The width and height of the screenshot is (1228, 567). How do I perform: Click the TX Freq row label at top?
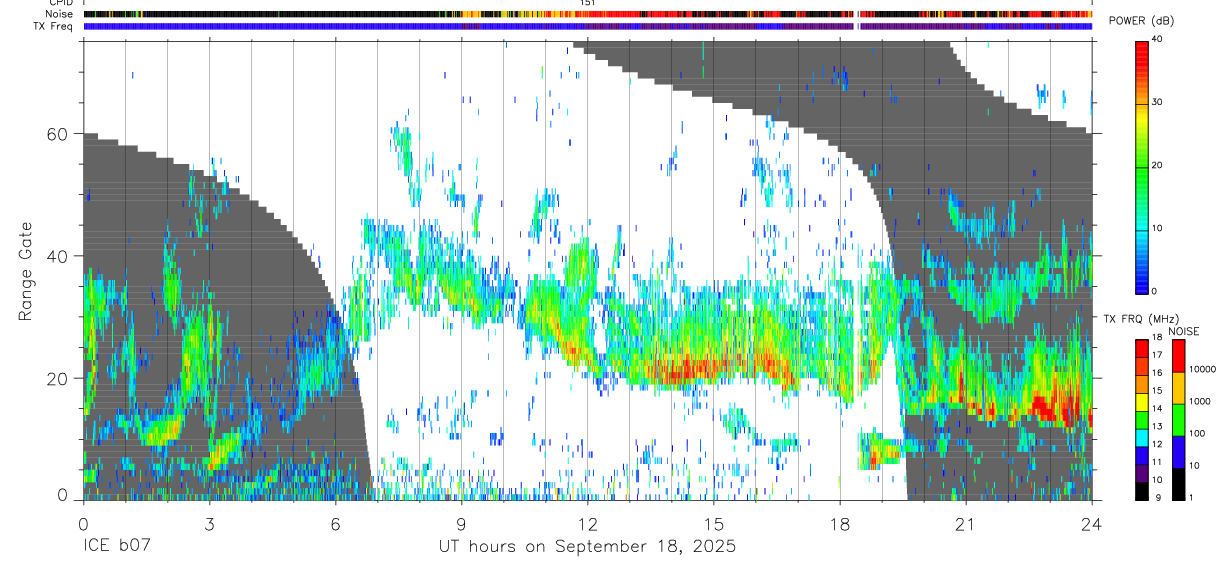tap(54, 25)
